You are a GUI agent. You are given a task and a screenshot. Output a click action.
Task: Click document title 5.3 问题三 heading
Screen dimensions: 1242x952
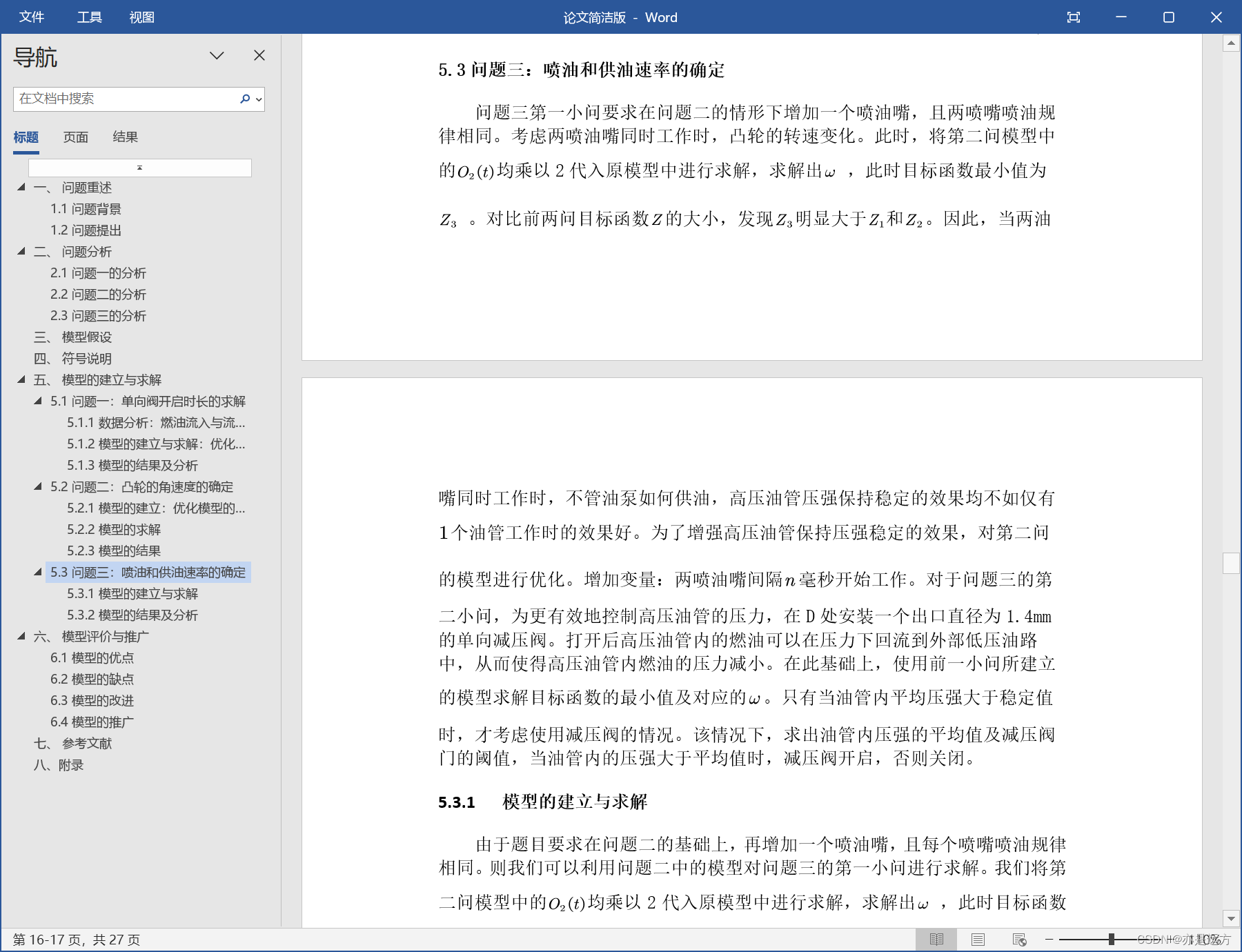tap(582, 70)
